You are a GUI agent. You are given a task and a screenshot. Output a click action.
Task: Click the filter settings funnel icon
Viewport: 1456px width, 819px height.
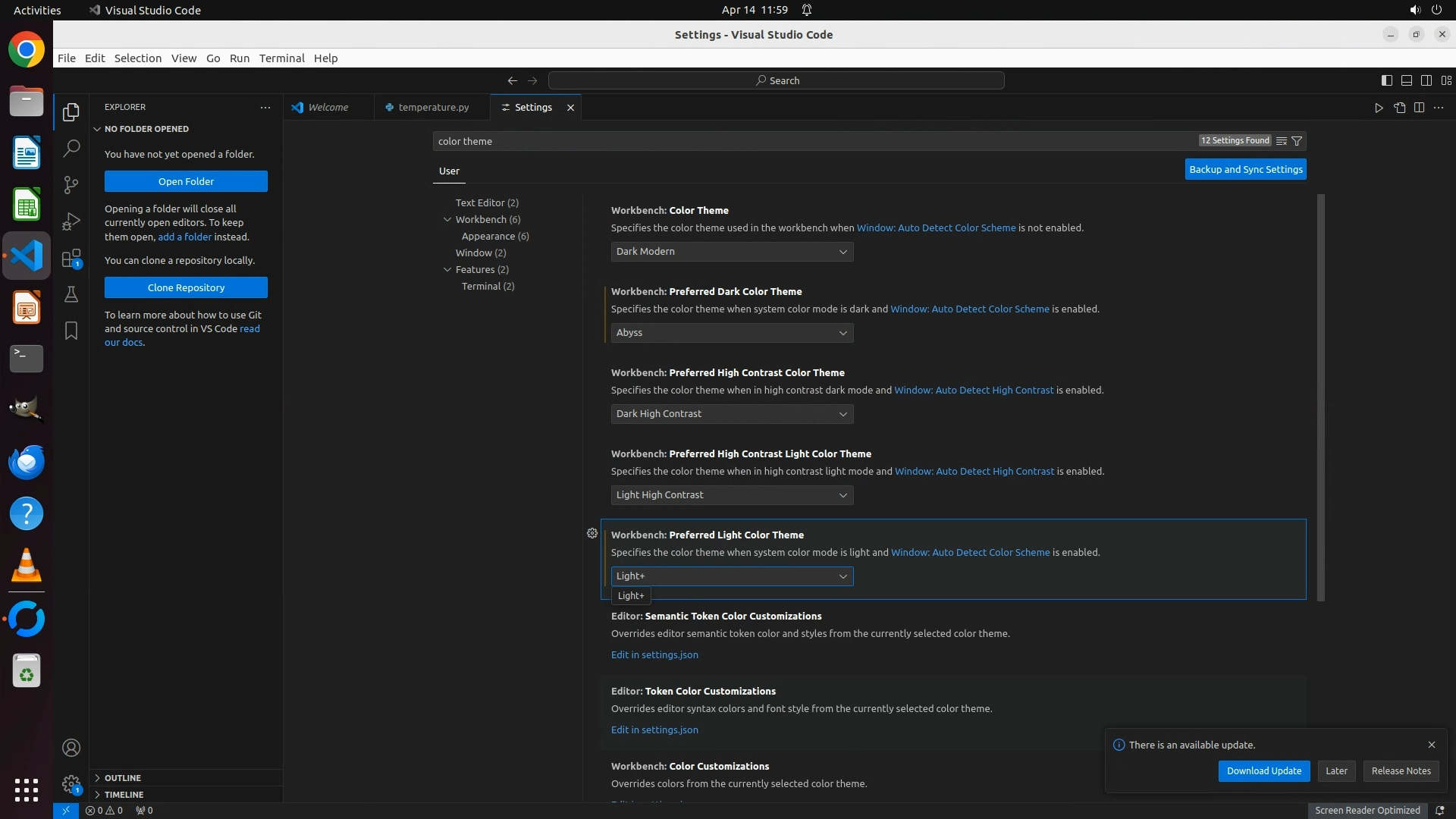(x=1297, y=141)
